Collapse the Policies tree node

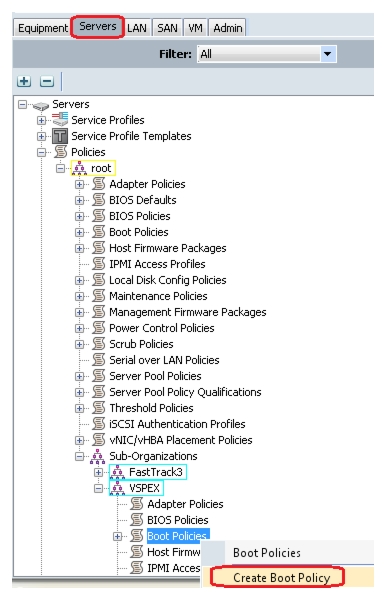(x=41, y=152)
